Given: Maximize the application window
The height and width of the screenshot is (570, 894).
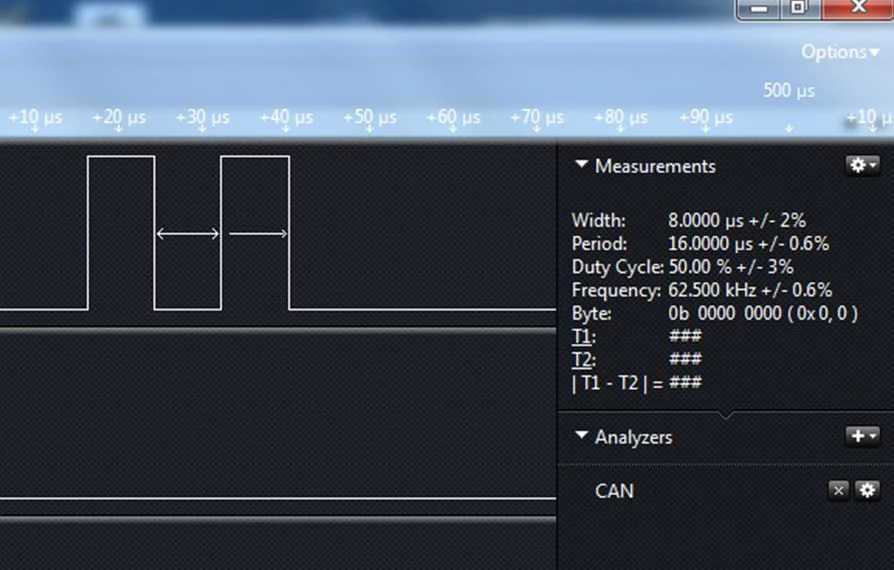Looking at the screenshot, I should [799, 8].
